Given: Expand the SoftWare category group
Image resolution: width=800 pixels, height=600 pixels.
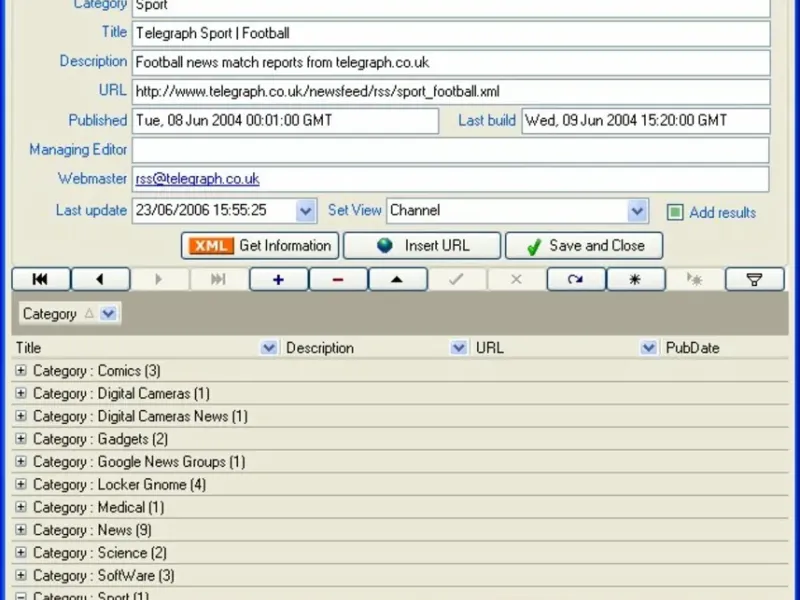Looking at the screenshot, I should pyautogui.click(x=21, y=575).
